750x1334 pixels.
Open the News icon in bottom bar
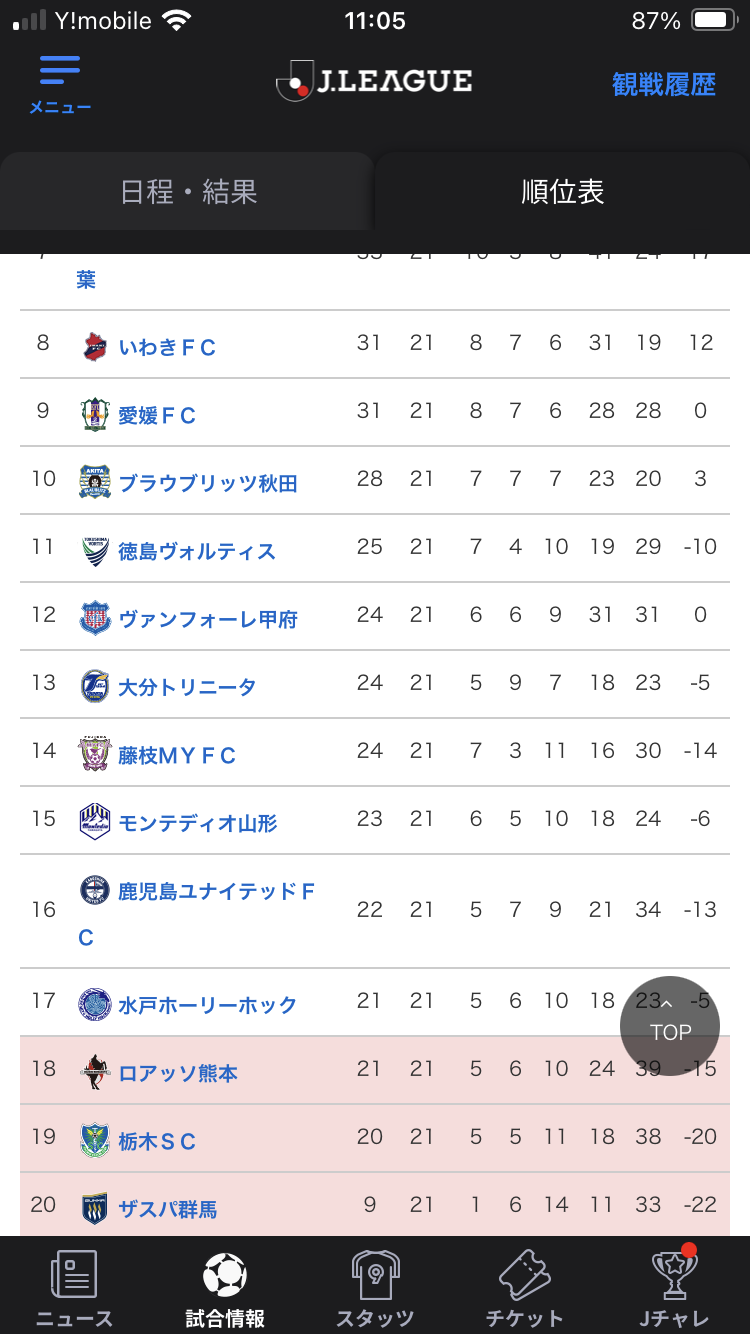click(x=74, y=1276)
